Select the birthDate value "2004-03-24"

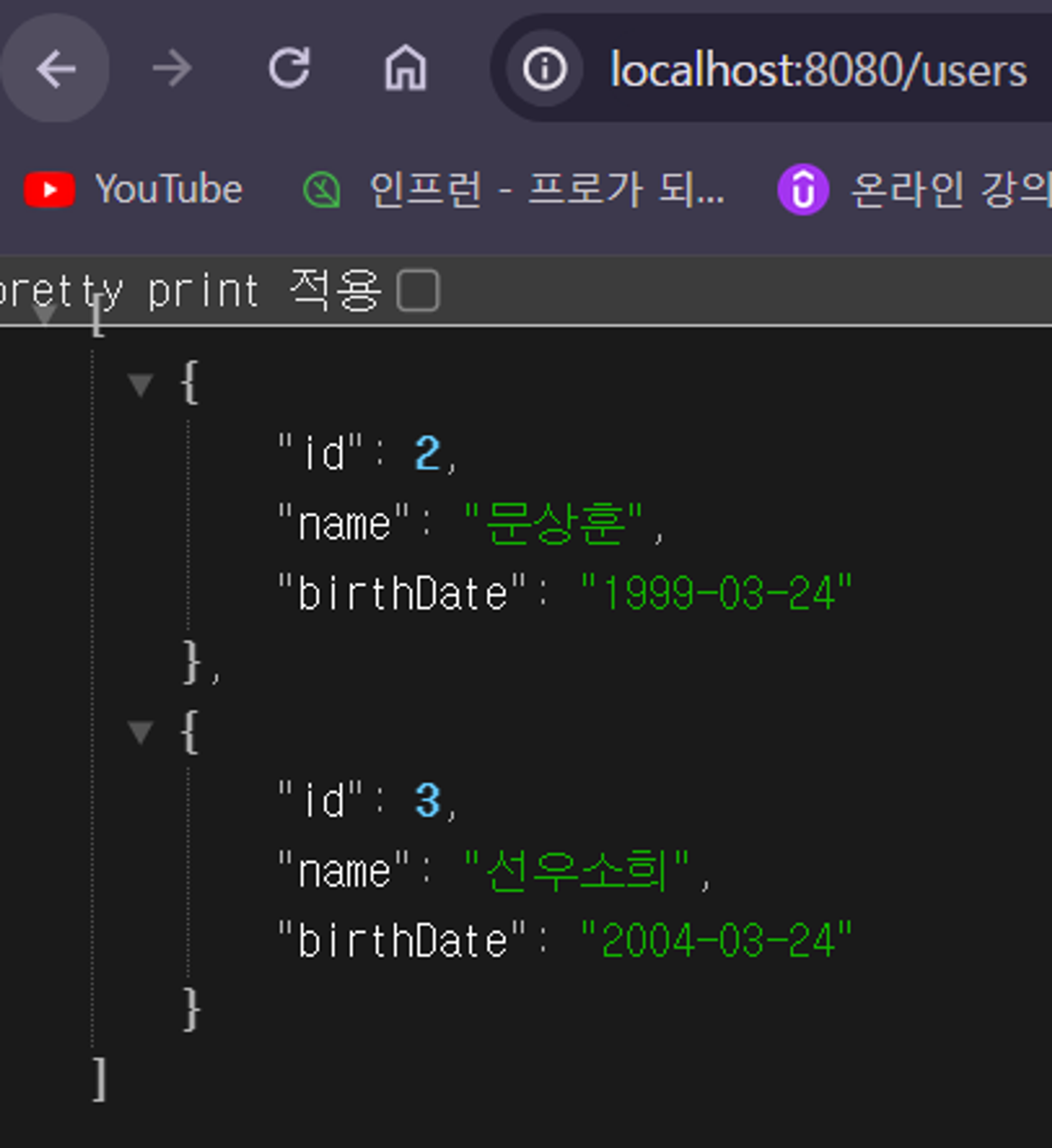pos(716,940)
